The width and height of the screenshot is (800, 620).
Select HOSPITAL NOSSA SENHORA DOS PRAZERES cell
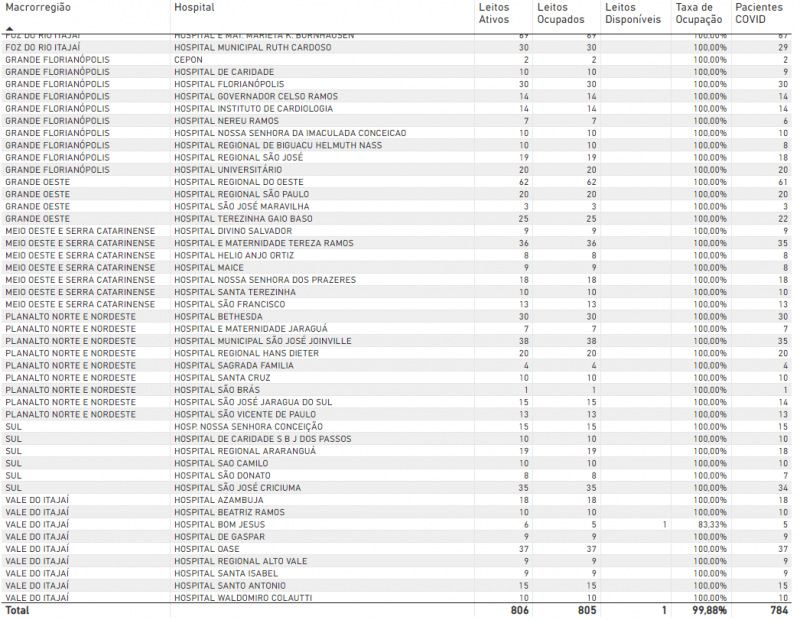[265, 280]
